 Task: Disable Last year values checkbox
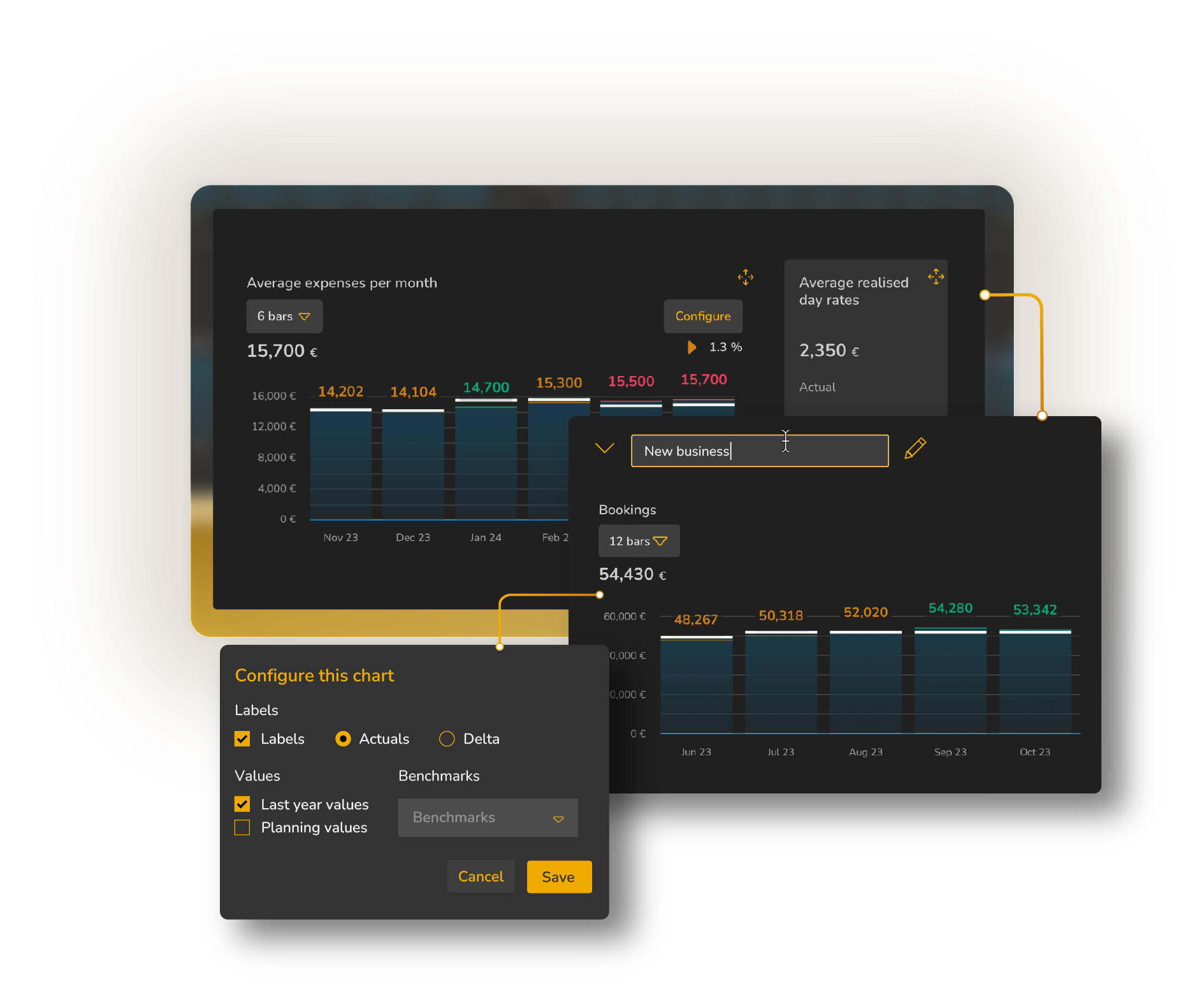point(242,804)
